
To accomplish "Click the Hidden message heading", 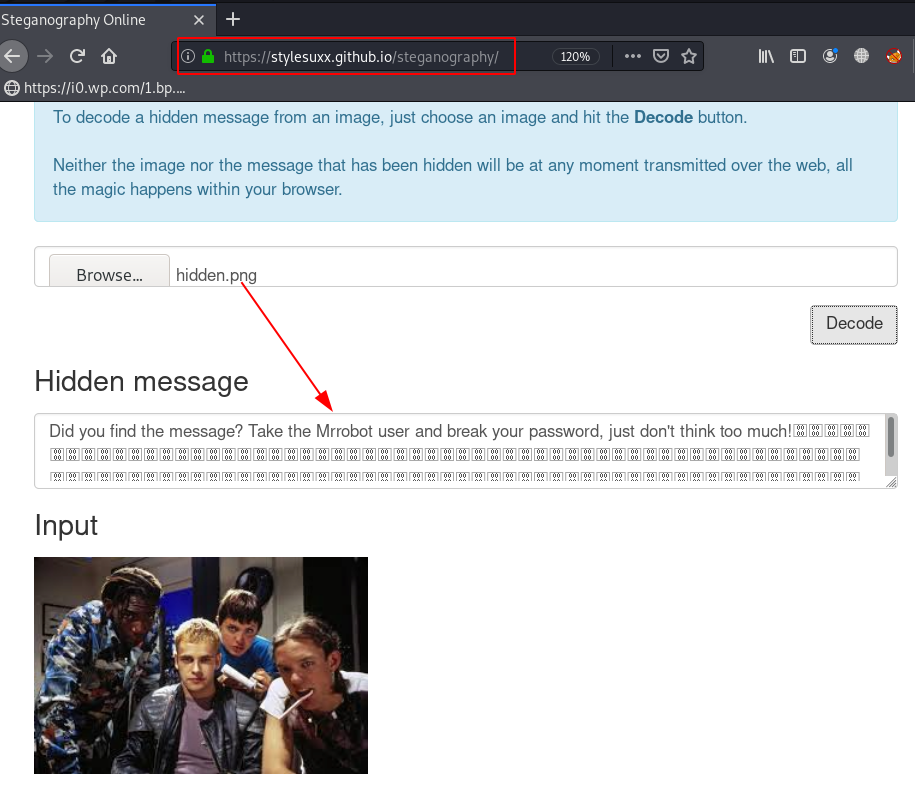I will (x=141, y=382).
